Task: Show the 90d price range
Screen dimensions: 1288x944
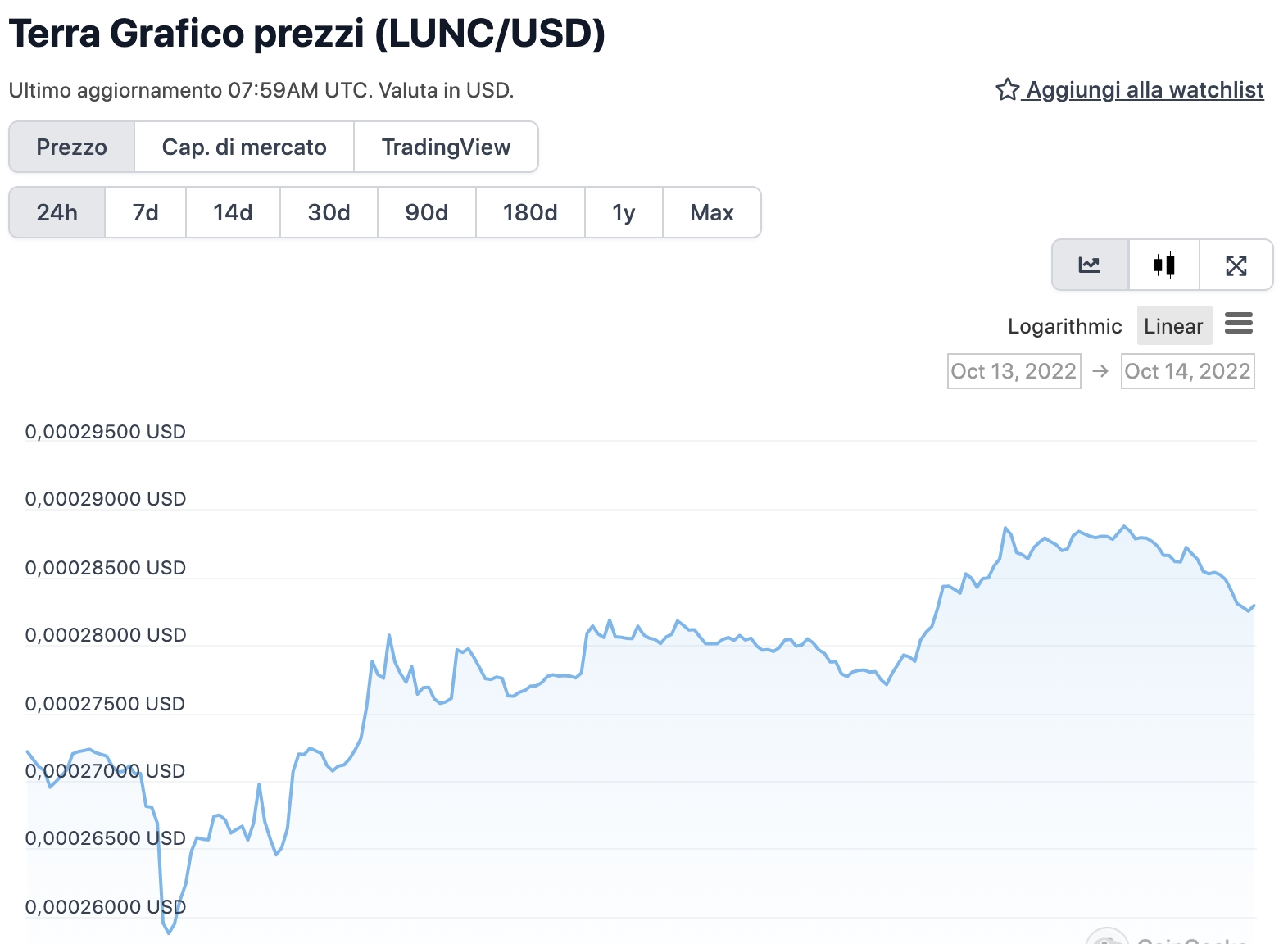Action: coord(426,213)
